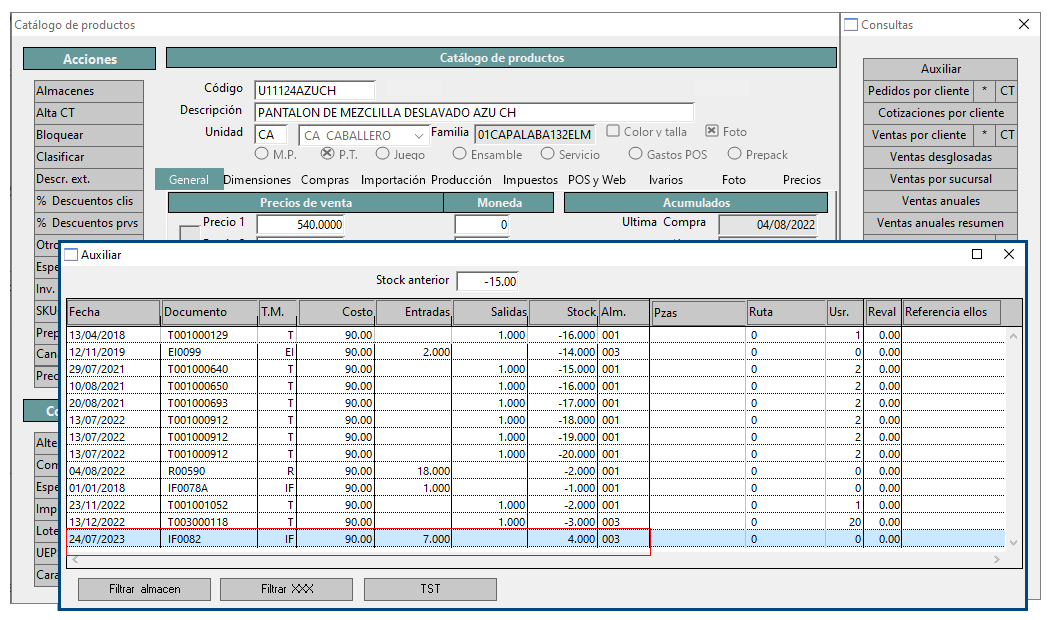
Task: Select the Ensamble radio option
Action: (459, 154)
